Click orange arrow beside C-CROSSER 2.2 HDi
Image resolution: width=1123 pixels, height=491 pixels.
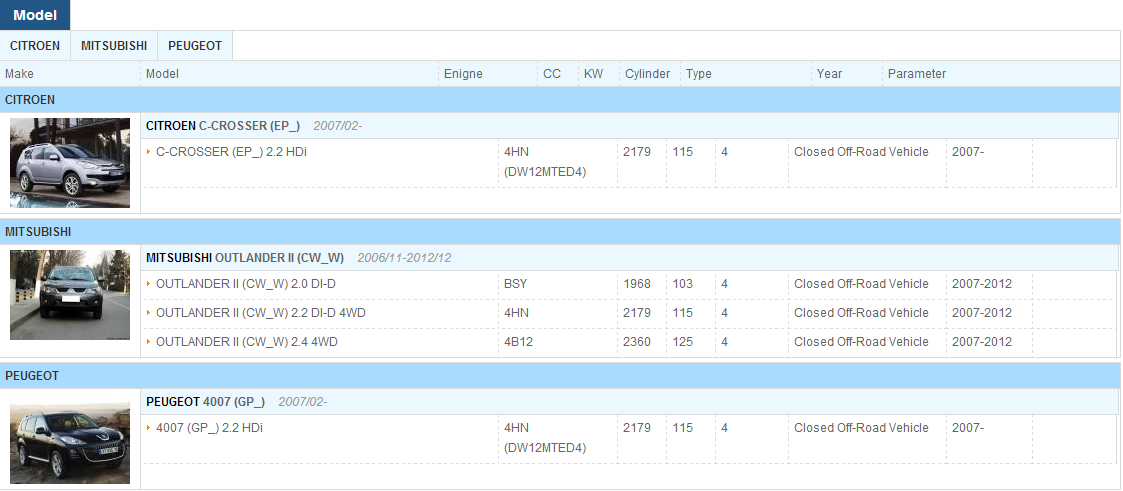click(149, 152)
